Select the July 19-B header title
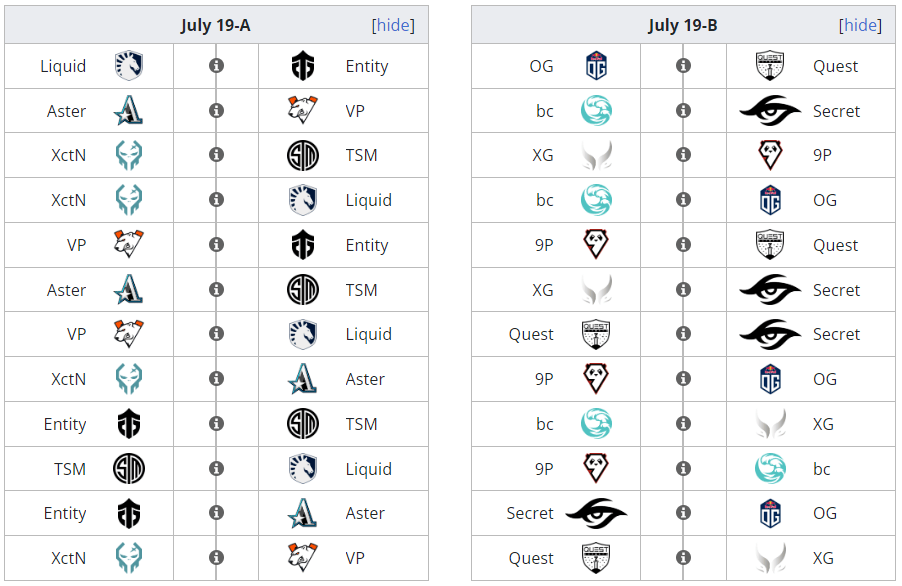902x586 pixels. [683, 25]
